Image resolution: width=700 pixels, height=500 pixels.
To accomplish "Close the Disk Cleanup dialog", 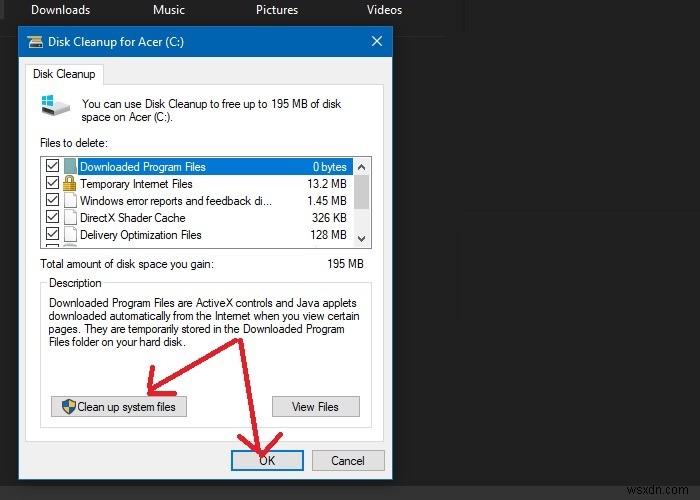I will [x=377, y=42].
